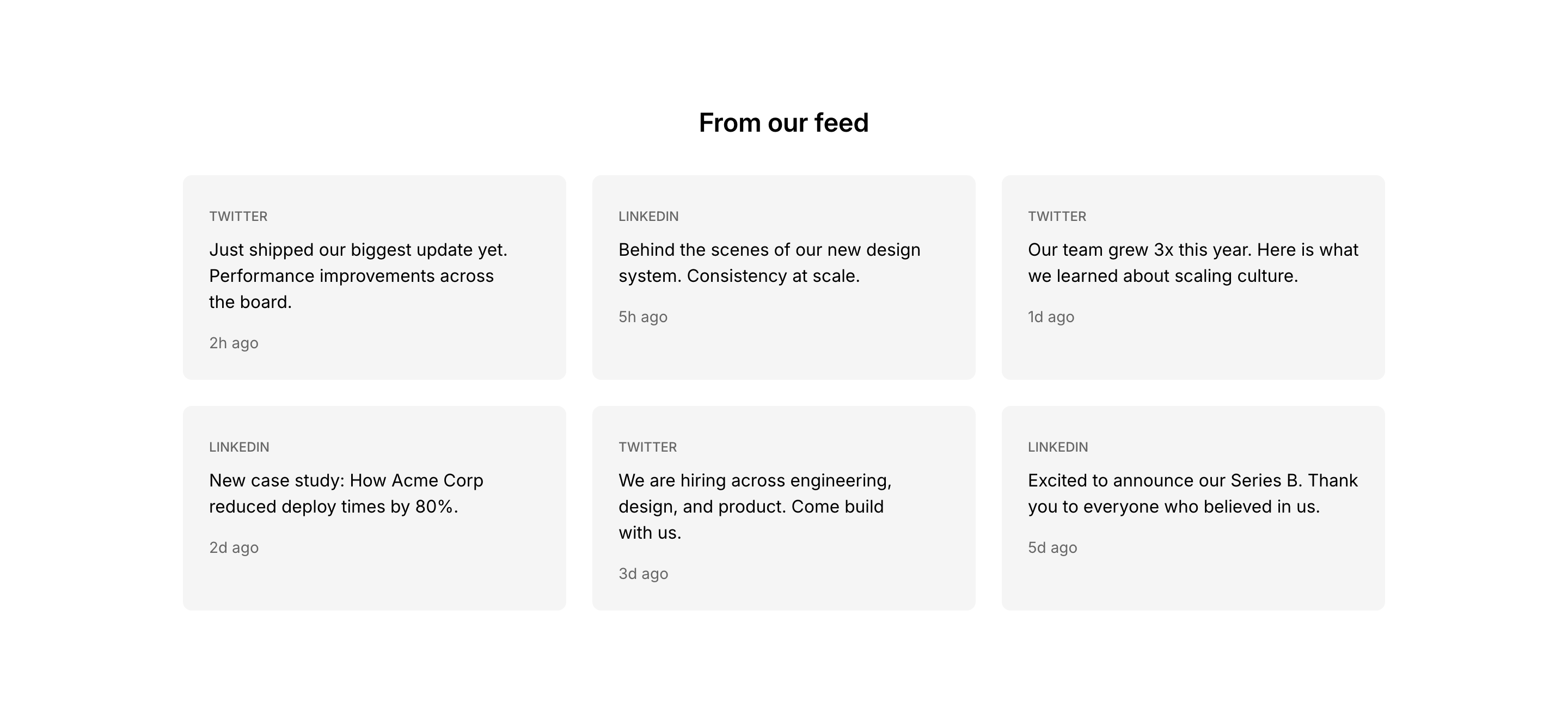This screenshot has width=1568, height=715.
Task: Select the "2d ago" timestamp
Action: coord(234,547)
